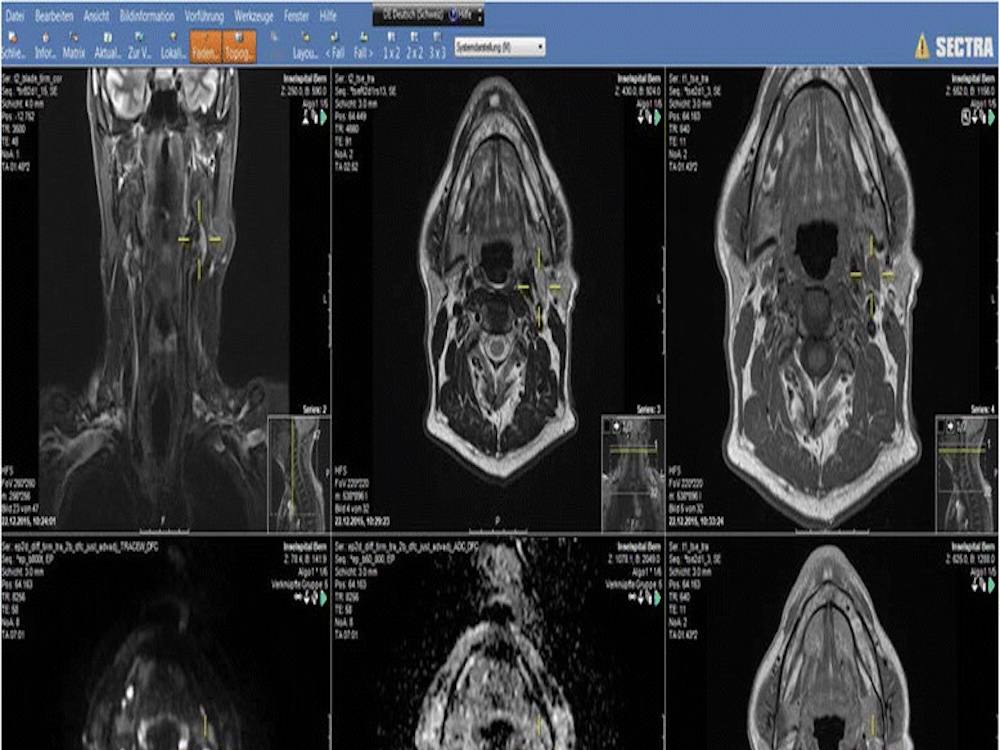Click the top-right axial T1 image panel
Image resolution: width=1000 pixels, height=750 pixels.
tap(832, 300)
